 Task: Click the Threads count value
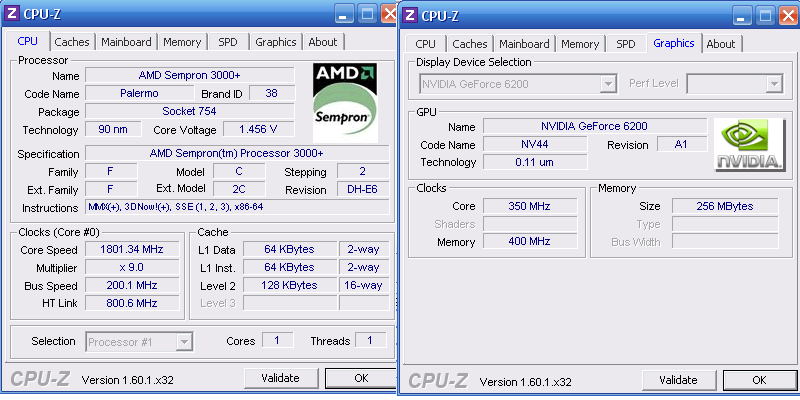click(370, 340)
